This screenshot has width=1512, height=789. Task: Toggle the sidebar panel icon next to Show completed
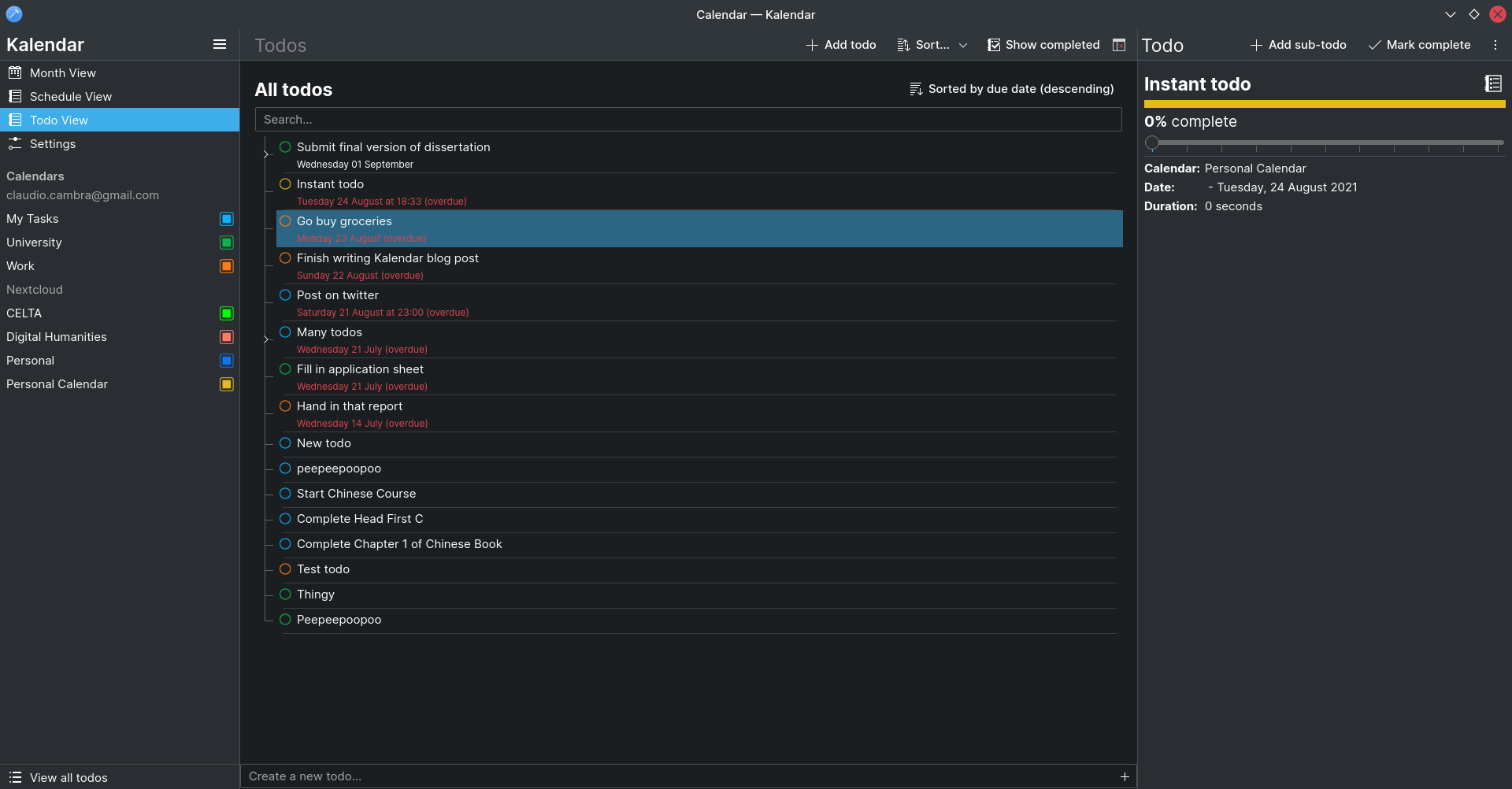point(1119,45)
